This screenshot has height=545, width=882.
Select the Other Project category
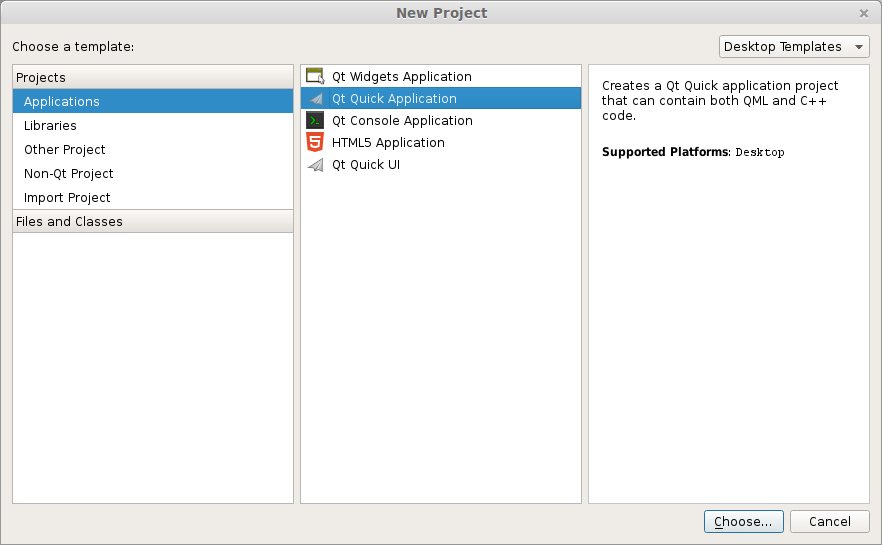click(65, 150)
